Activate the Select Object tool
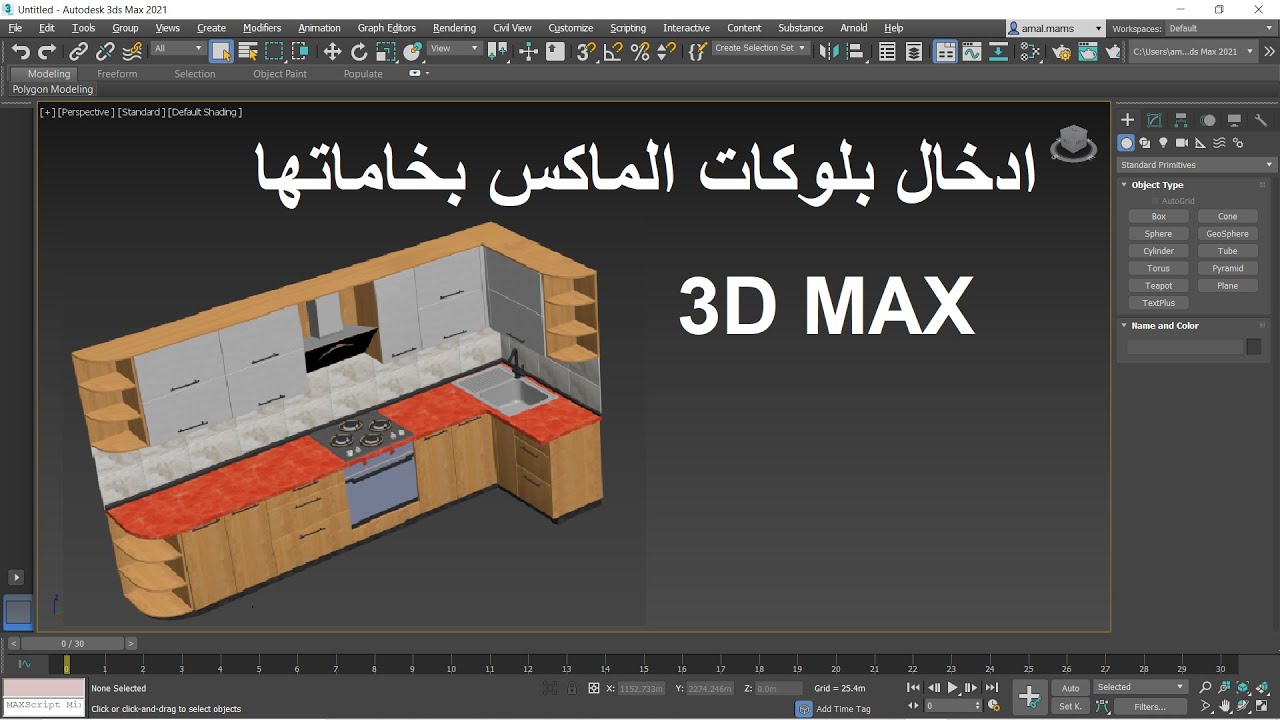This screenshot has height=720, width=1280. [222, 52]
